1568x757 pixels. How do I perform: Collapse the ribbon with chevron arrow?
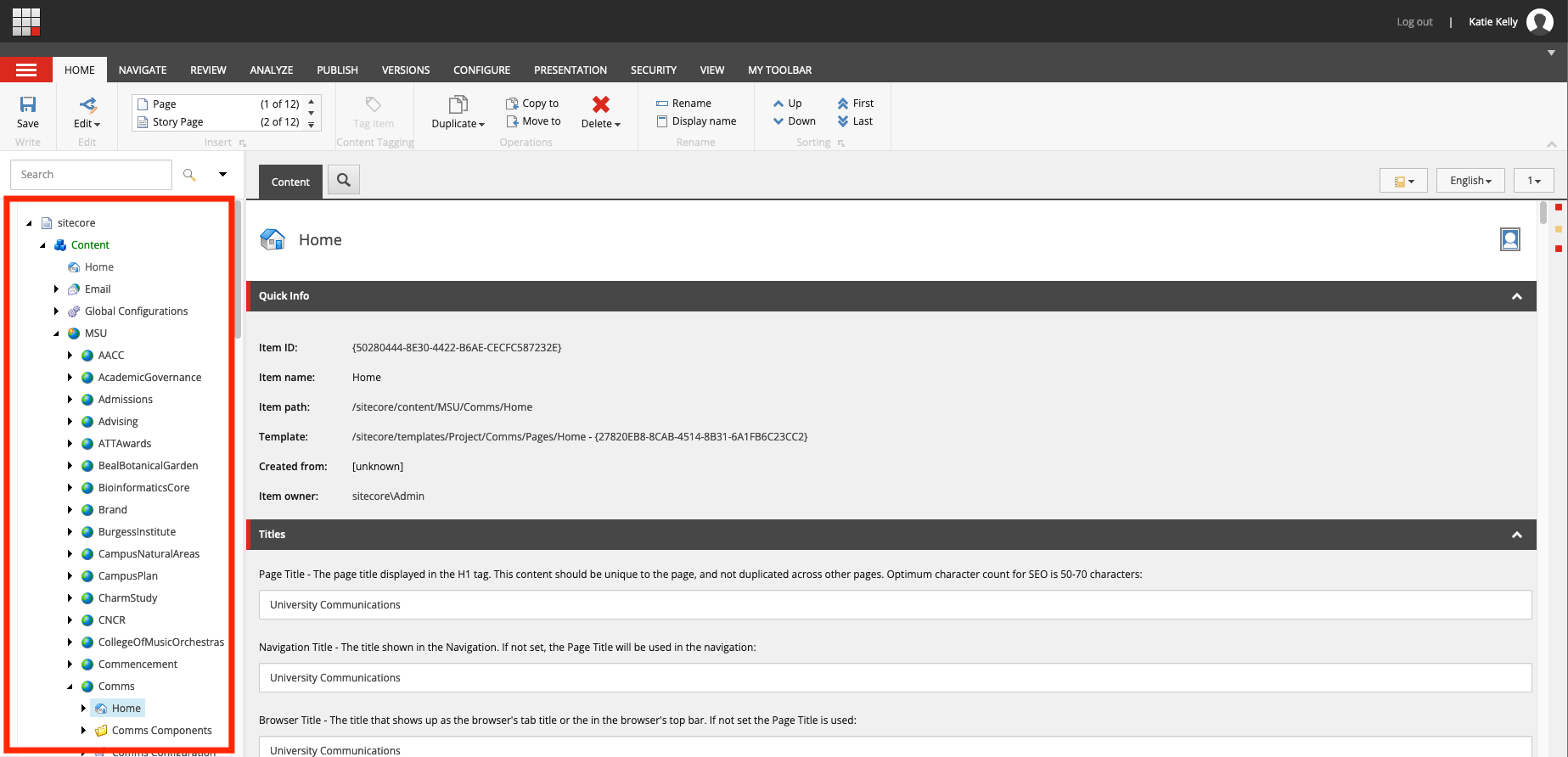(1551, 144)
